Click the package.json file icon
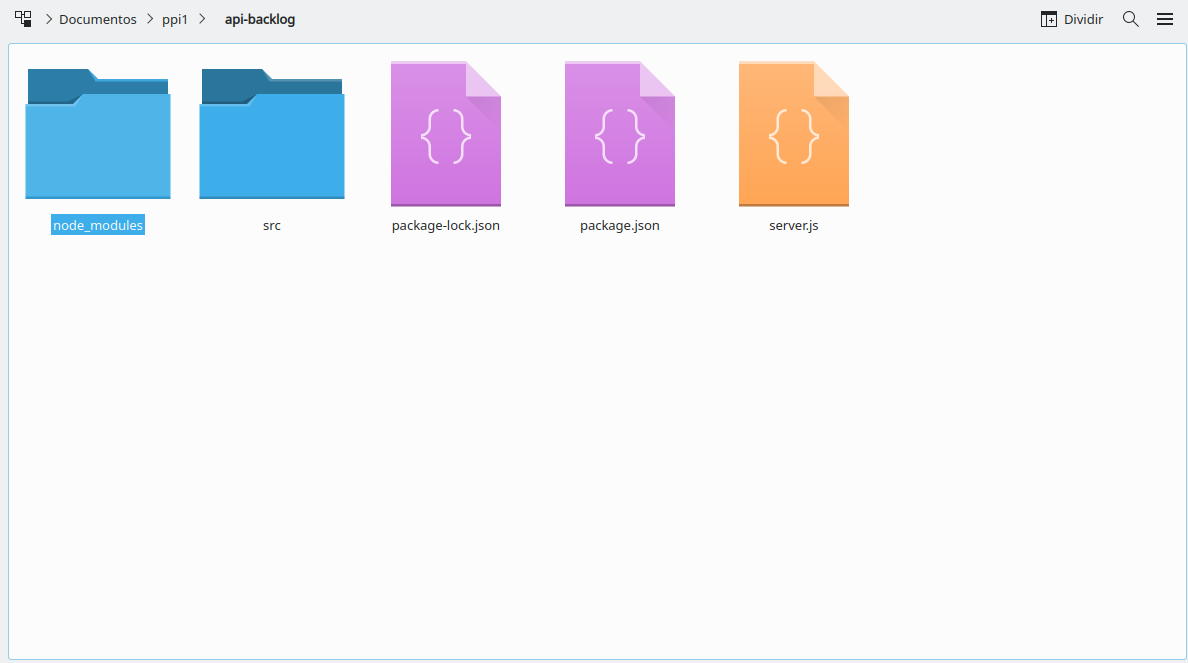The image size is (1188, 663). pos(620,134)
